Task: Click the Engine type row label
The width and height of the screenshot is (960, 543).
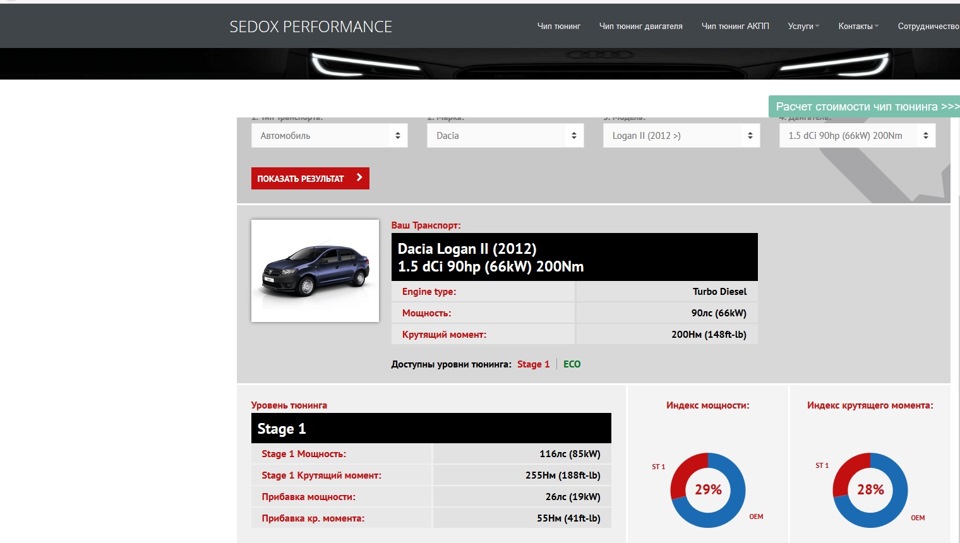Action: point(429,291)
